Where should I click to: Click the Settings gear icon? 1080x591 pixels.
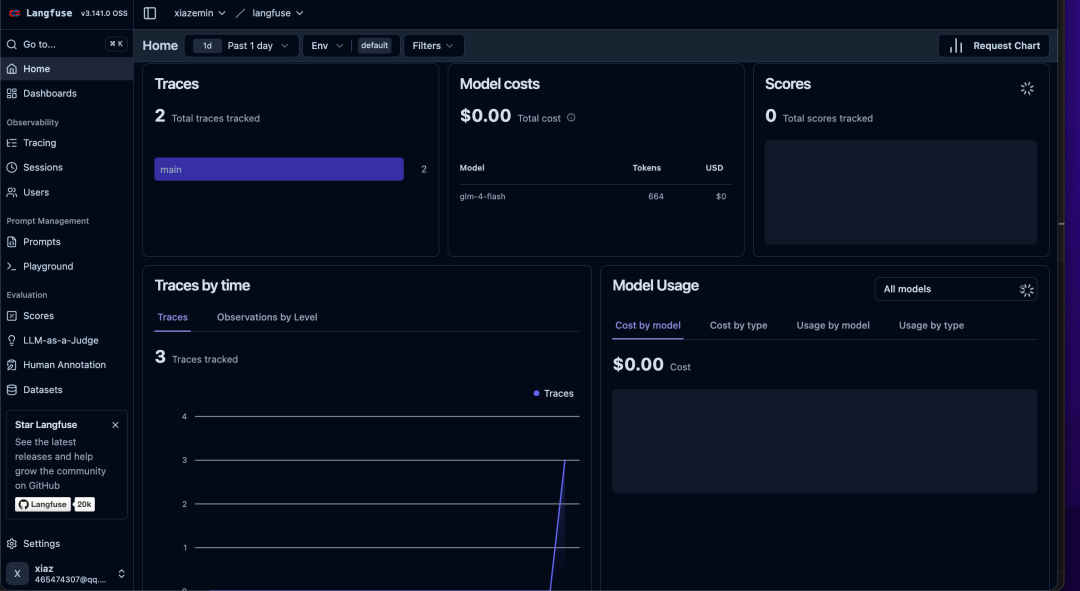tap(12, 543)
